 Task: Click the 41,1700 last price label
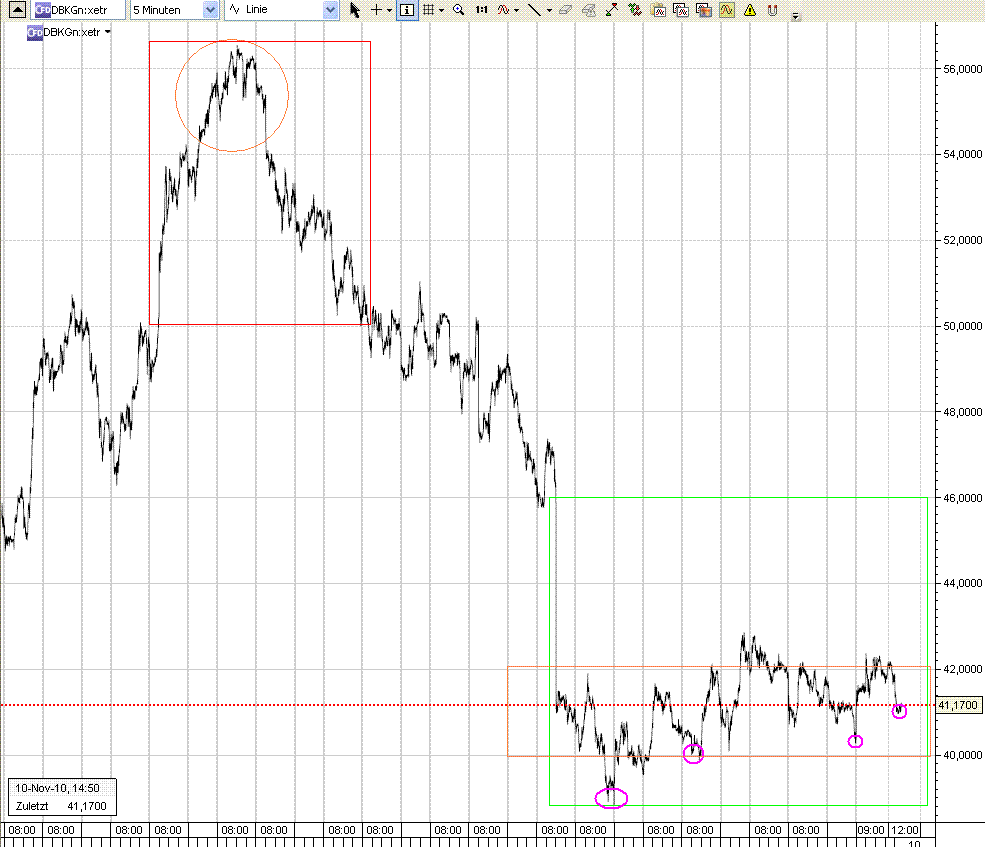click(958, 705)
